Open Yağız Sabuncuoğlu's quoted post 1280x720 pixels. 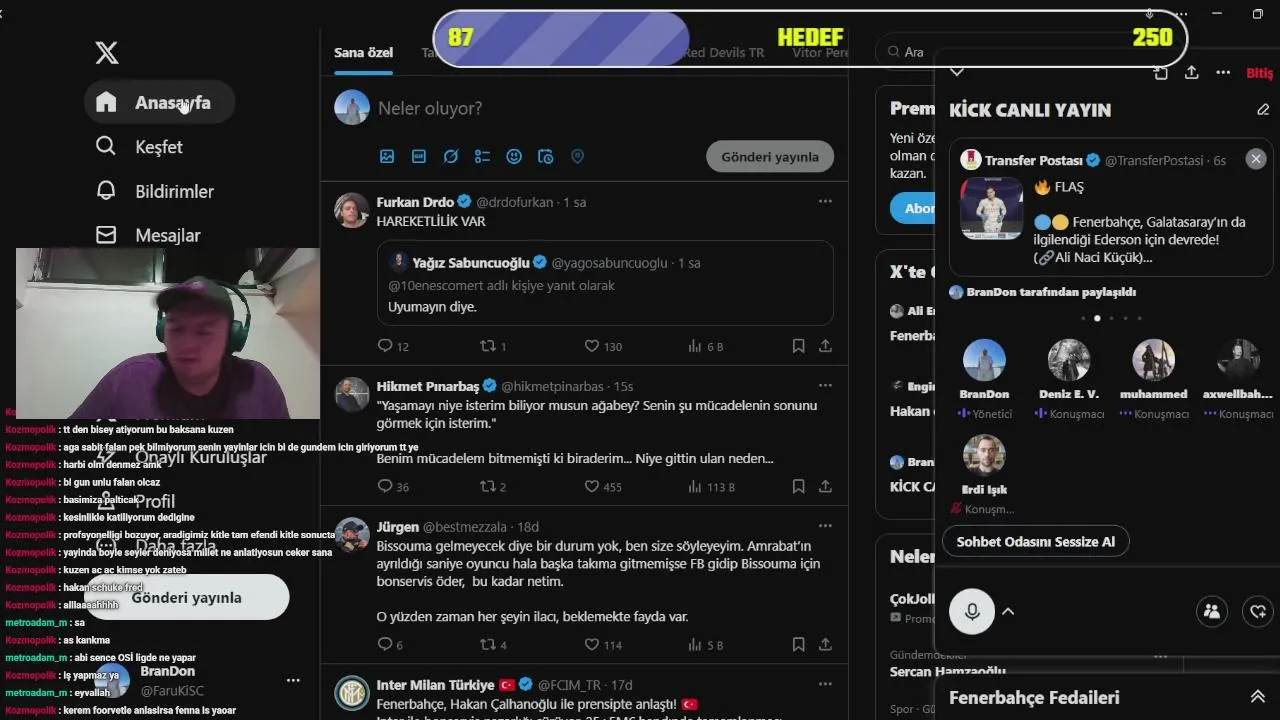tap(605, 283)
